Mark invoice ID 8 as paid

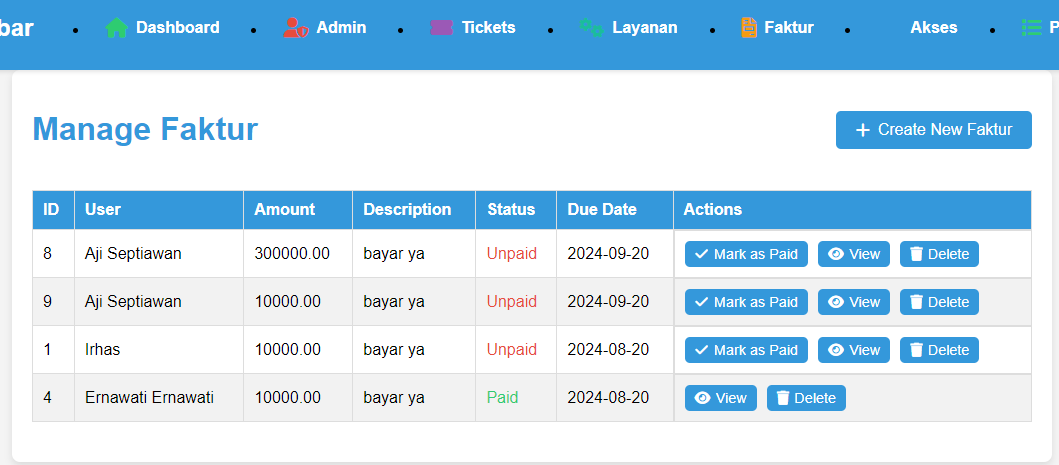click(746, 254)
